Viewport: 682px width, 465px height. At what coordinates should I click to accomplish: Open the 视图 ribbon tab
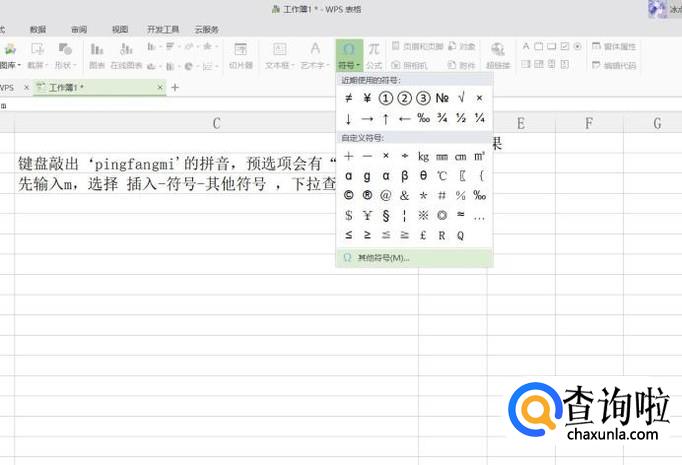120,29
